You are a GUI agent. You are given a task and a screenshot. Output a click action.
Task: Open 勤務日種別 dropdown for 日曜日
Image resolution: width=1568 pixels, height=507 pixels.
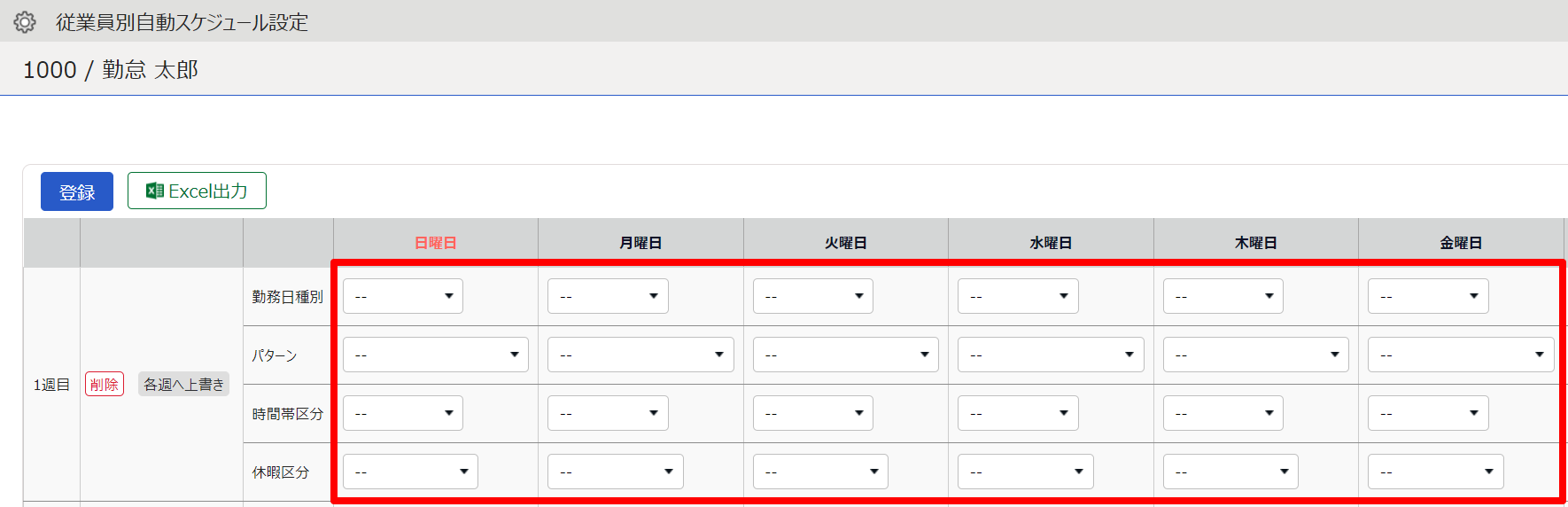tap(403, 296)
